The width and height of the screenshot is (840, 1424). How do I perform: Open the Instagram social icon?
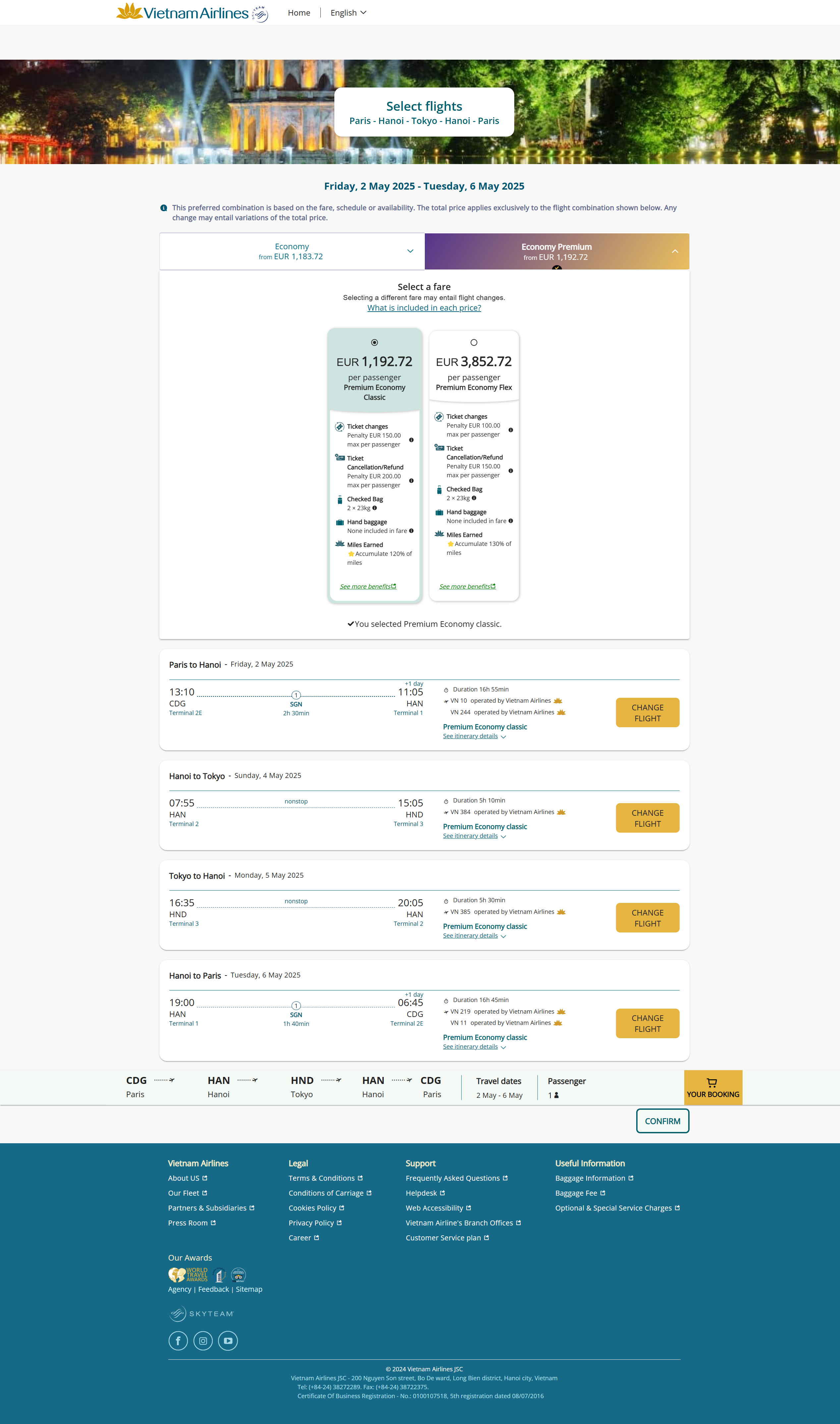203,1341
